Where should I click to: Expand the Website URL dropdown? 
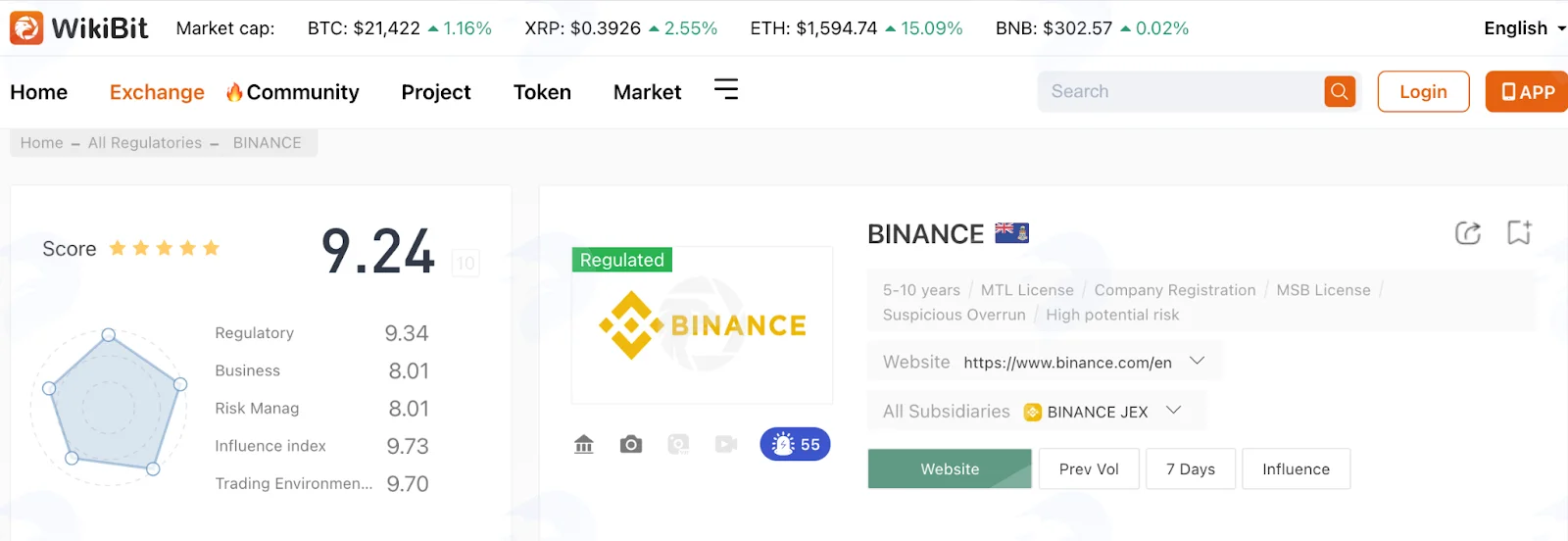[1197, 361]
